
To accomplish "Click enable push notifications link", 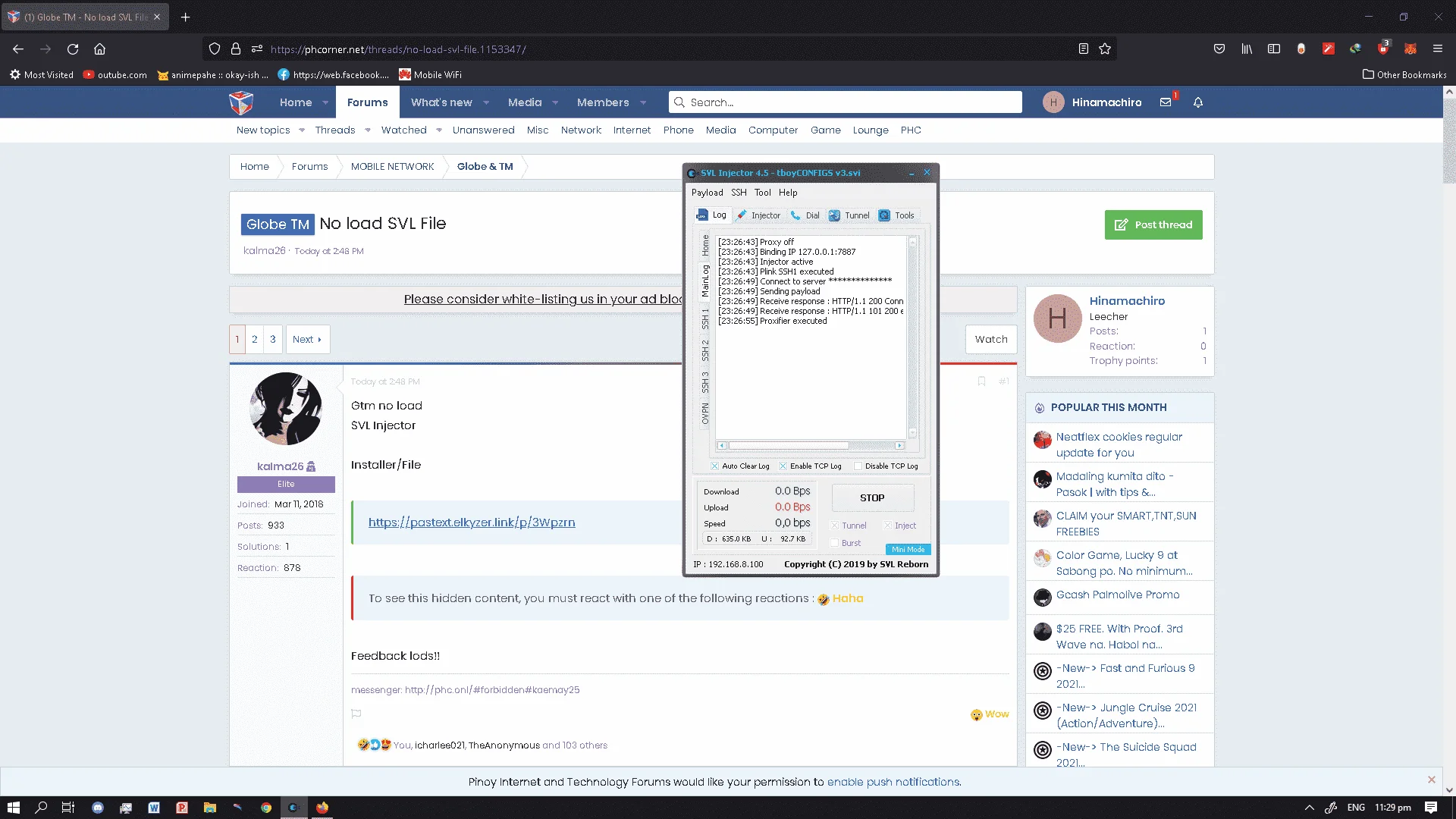I will click(x=893, y=782).
